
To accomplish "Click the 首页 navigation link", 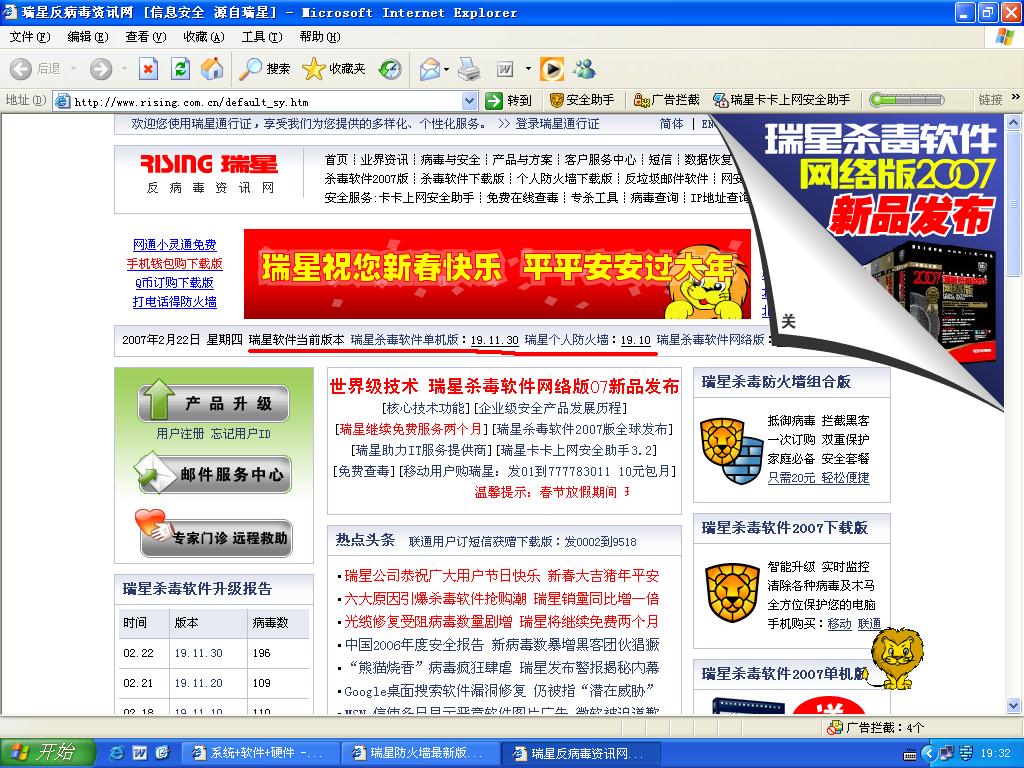I will (x=336, y=159).
